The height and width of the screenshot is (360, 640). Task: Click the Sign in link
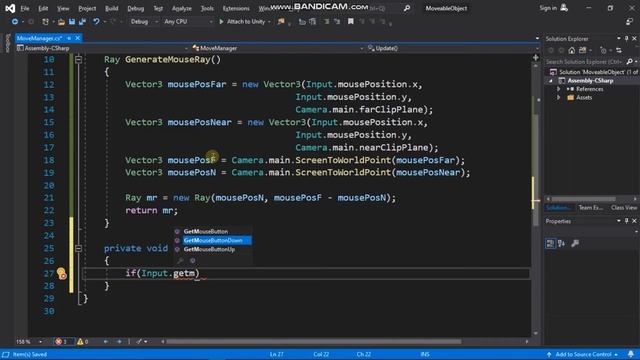click(548, 8)
